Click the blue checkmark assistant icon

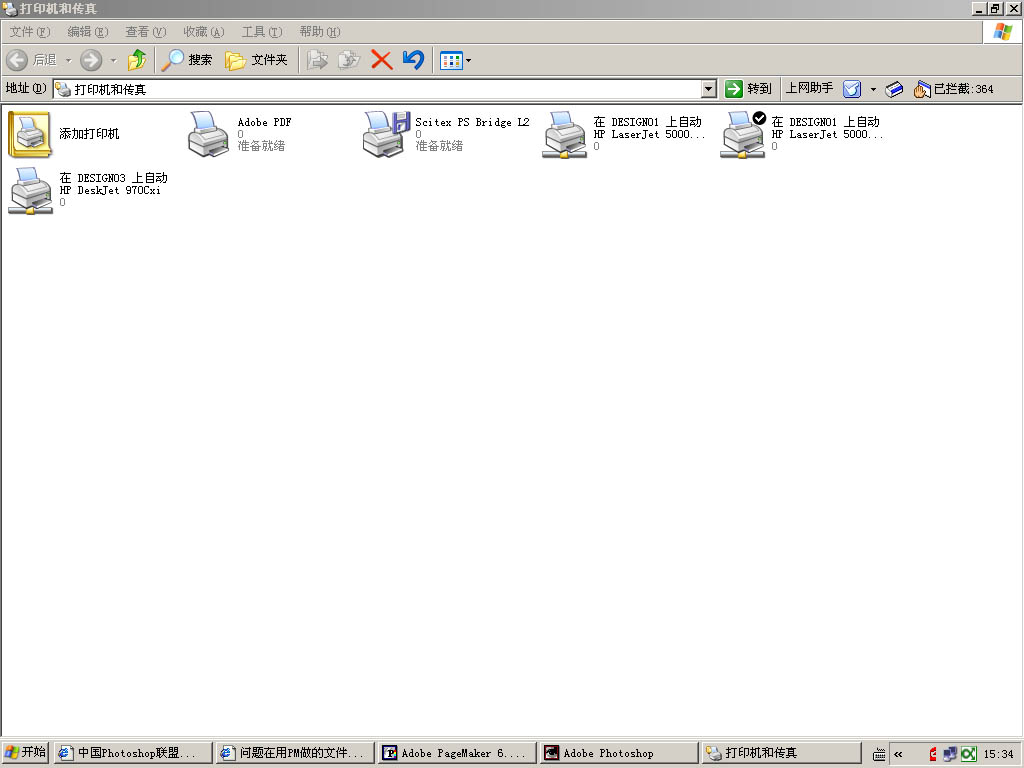click(852, 89)
